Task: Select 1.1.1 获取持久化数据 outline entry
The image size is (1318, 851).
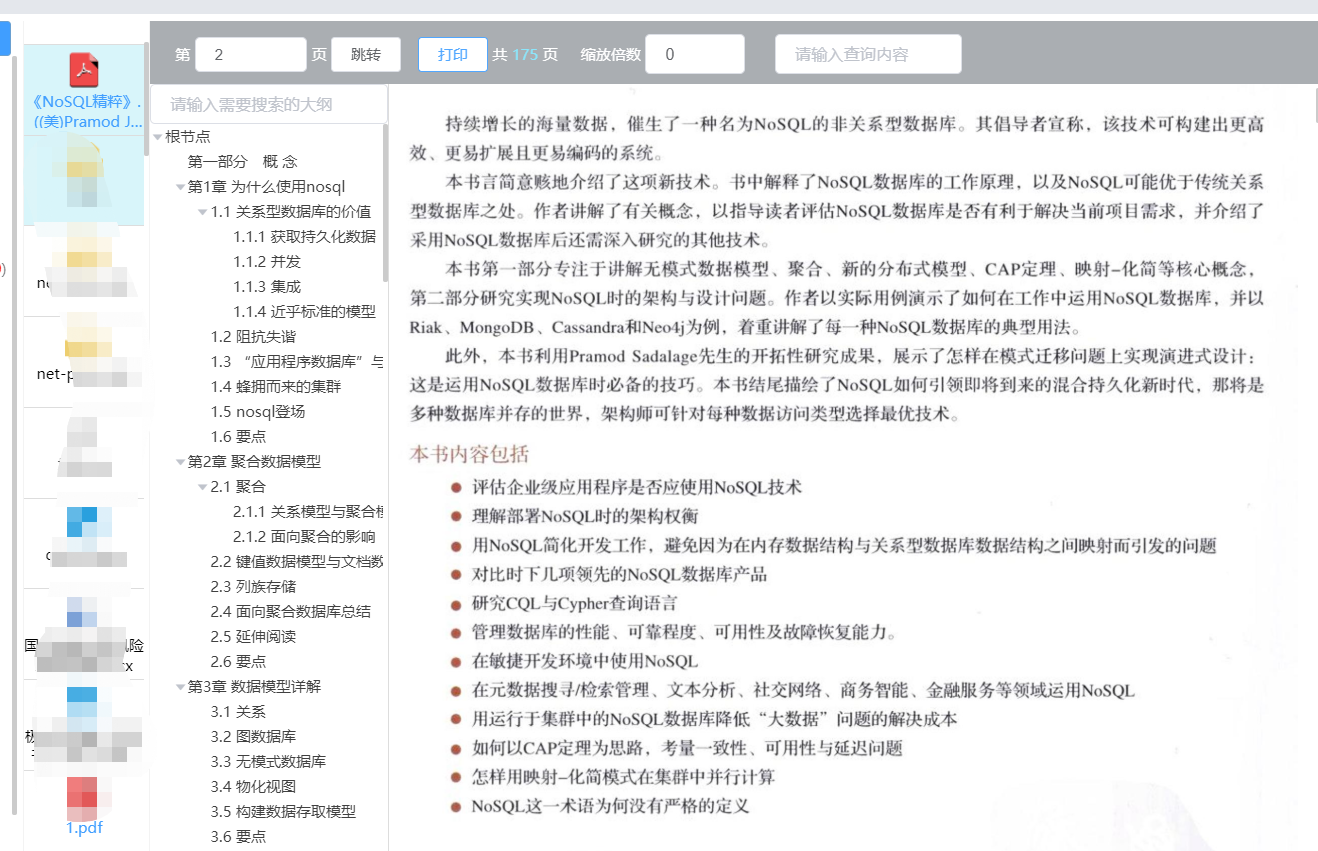Action: point(305,236)
